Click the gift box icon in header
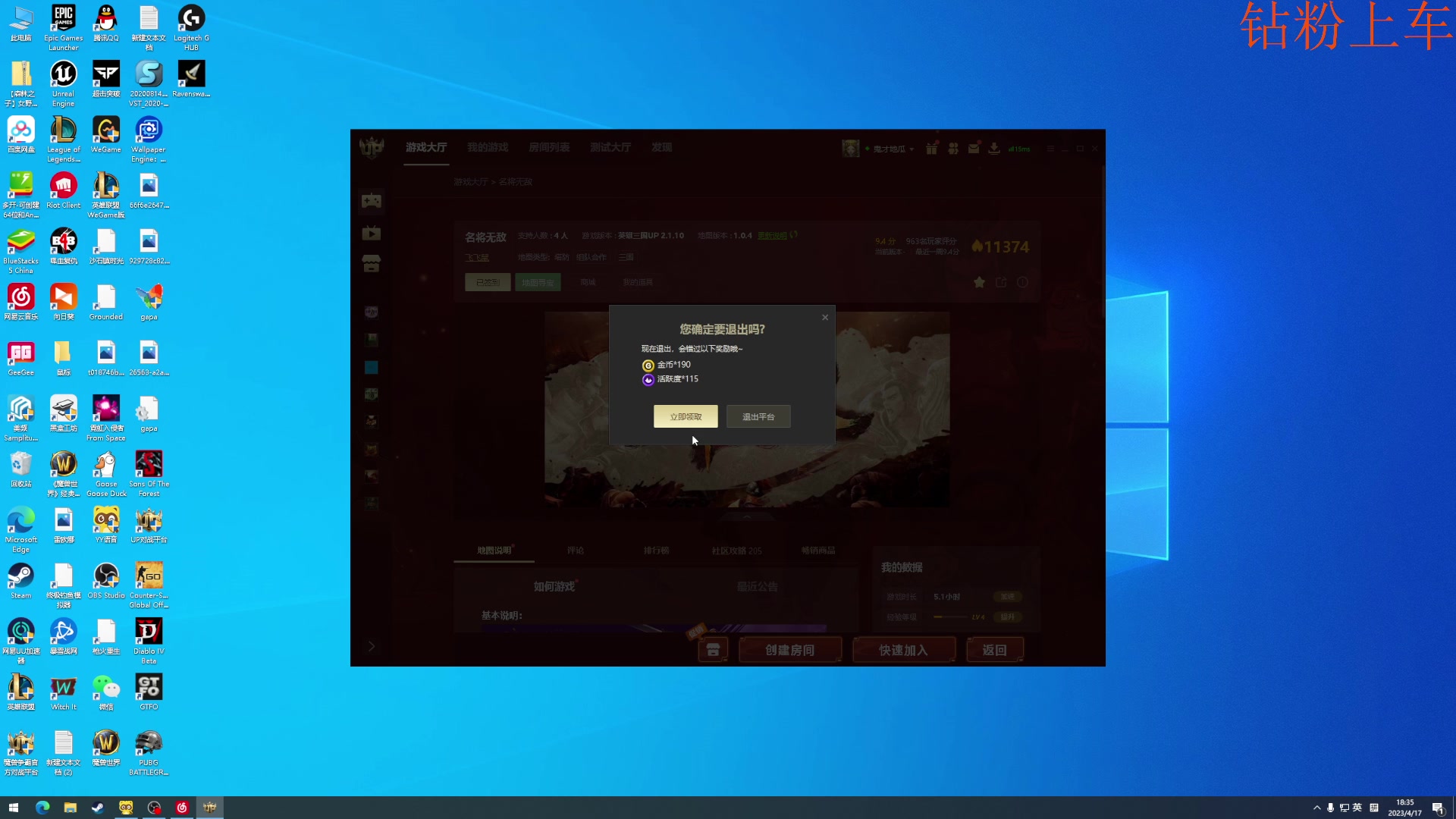Image resolution: width=1456 pixels, height=819 pixels. pos(932,149)
